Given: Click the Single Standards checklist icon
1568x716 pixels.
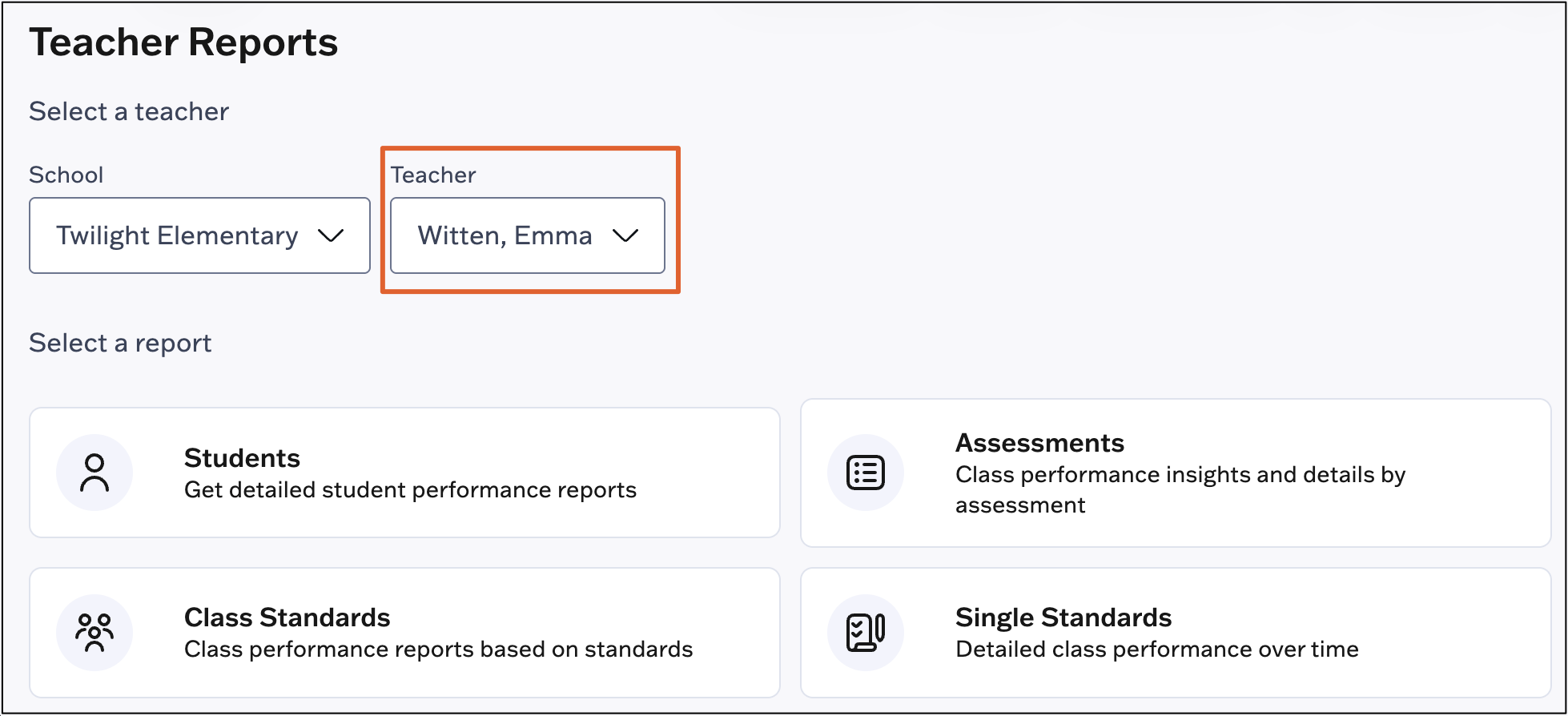Looking at the screenshot, I should point(866,633).
